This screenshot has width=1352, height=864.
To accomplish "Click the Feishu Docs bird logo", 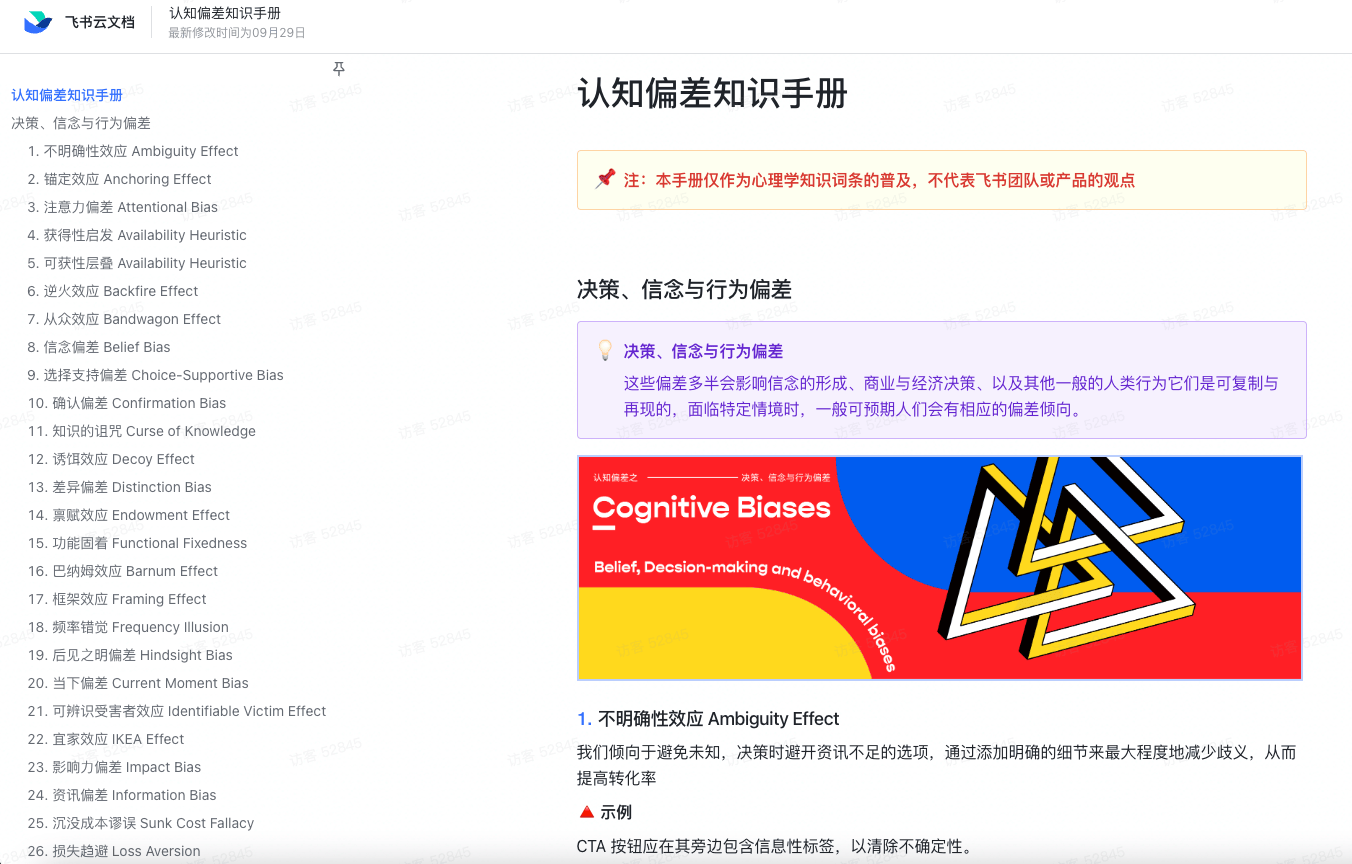I will pyautogui.click(x=38, y=22).
